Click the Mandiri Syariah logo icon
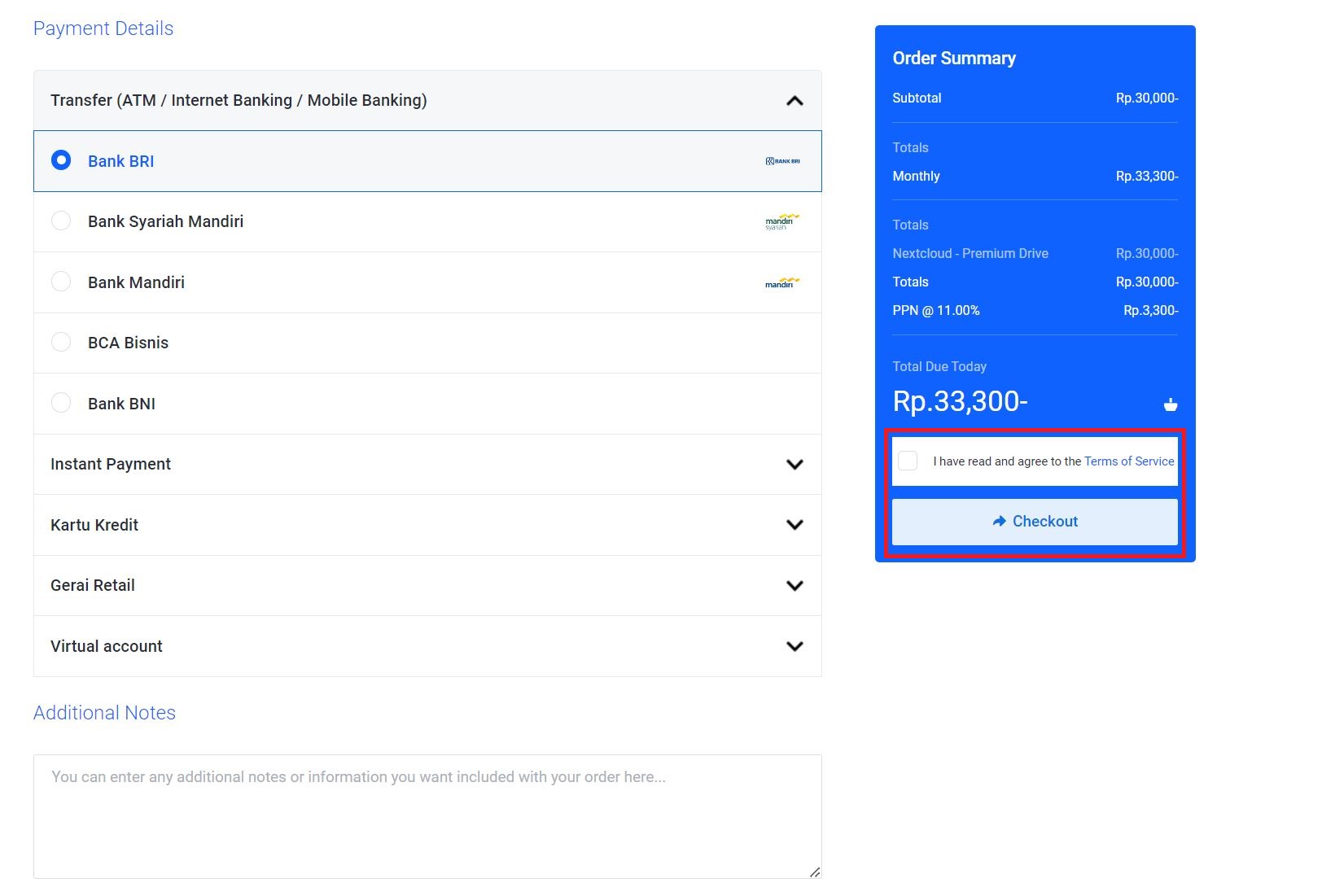1322x896 pixels. pyautogui.click(x=781, y=221)
